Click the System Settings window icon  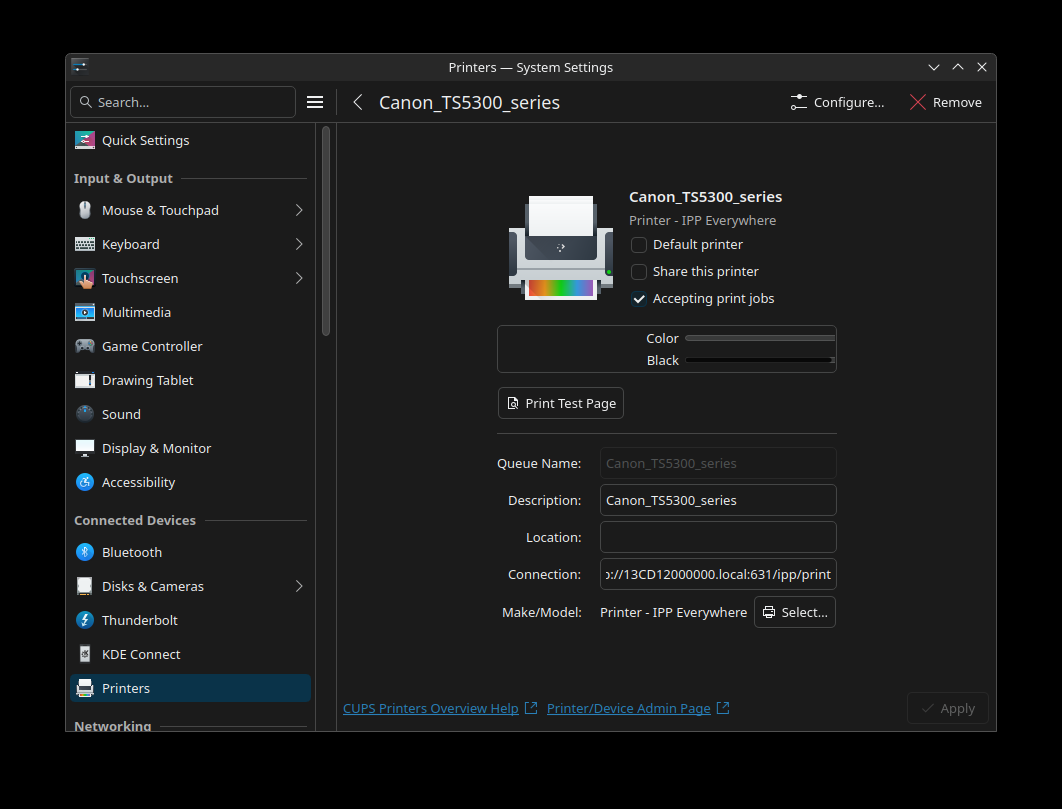click(80, 66)
